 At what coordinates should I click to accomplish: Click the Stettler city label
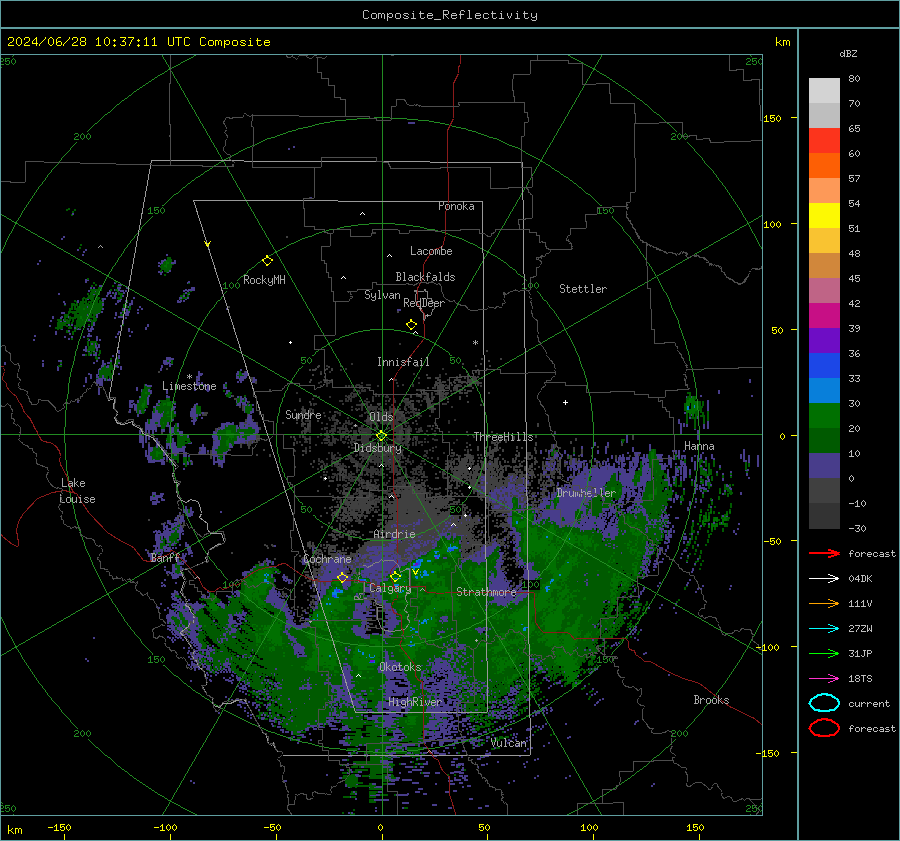(x=583, y=289)
